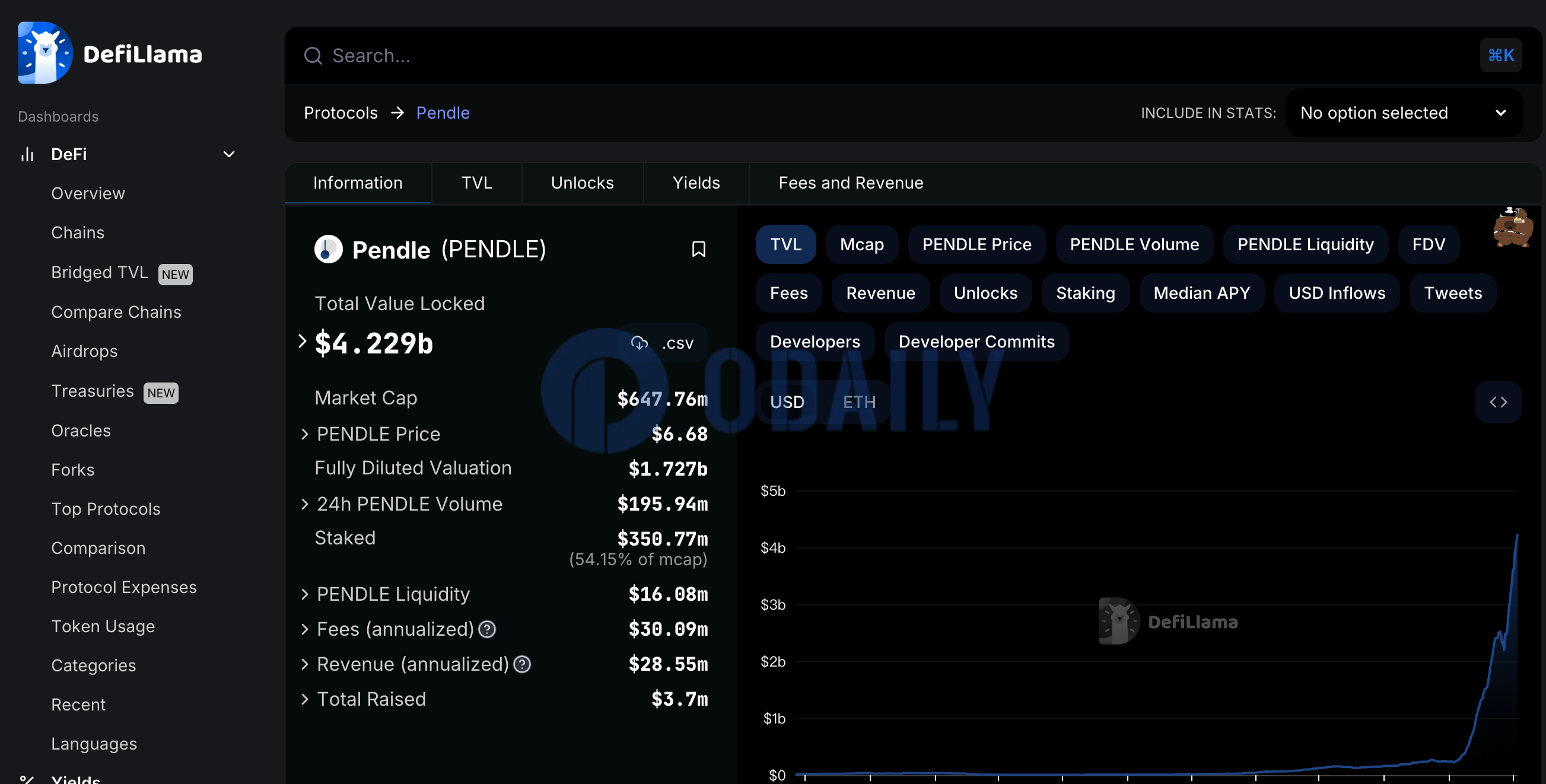Click the search magnifier icon
The height and width of the screenshot is (784, 1546).
[x=313, y=56]
